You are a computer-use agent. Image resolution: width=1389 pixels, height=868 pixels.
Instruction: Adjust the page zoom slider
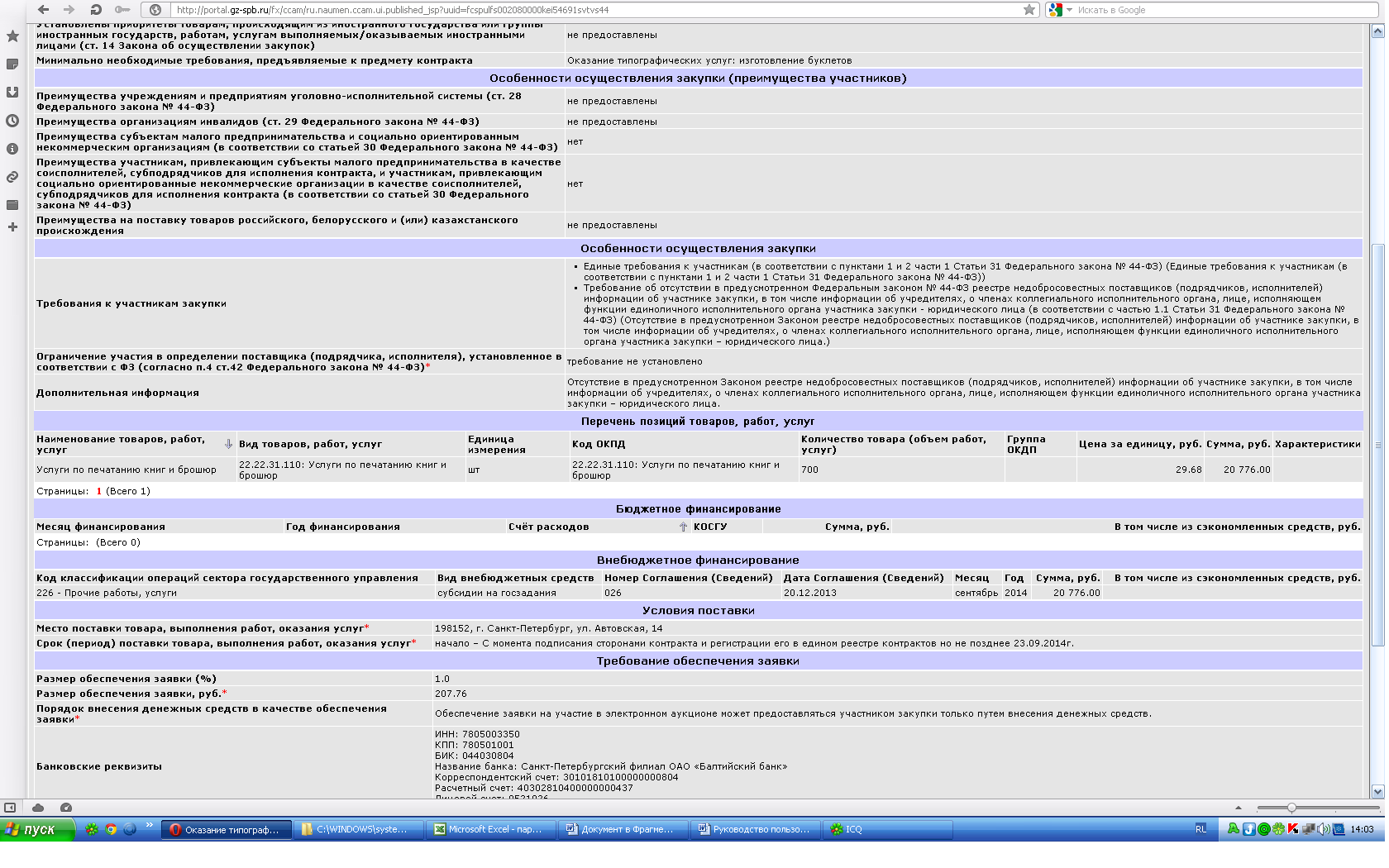tap(1291, 808)
